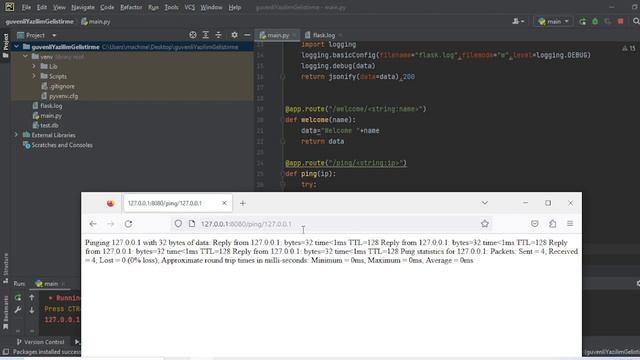Select Scratches and Consoles node

[x=58, y=145]
